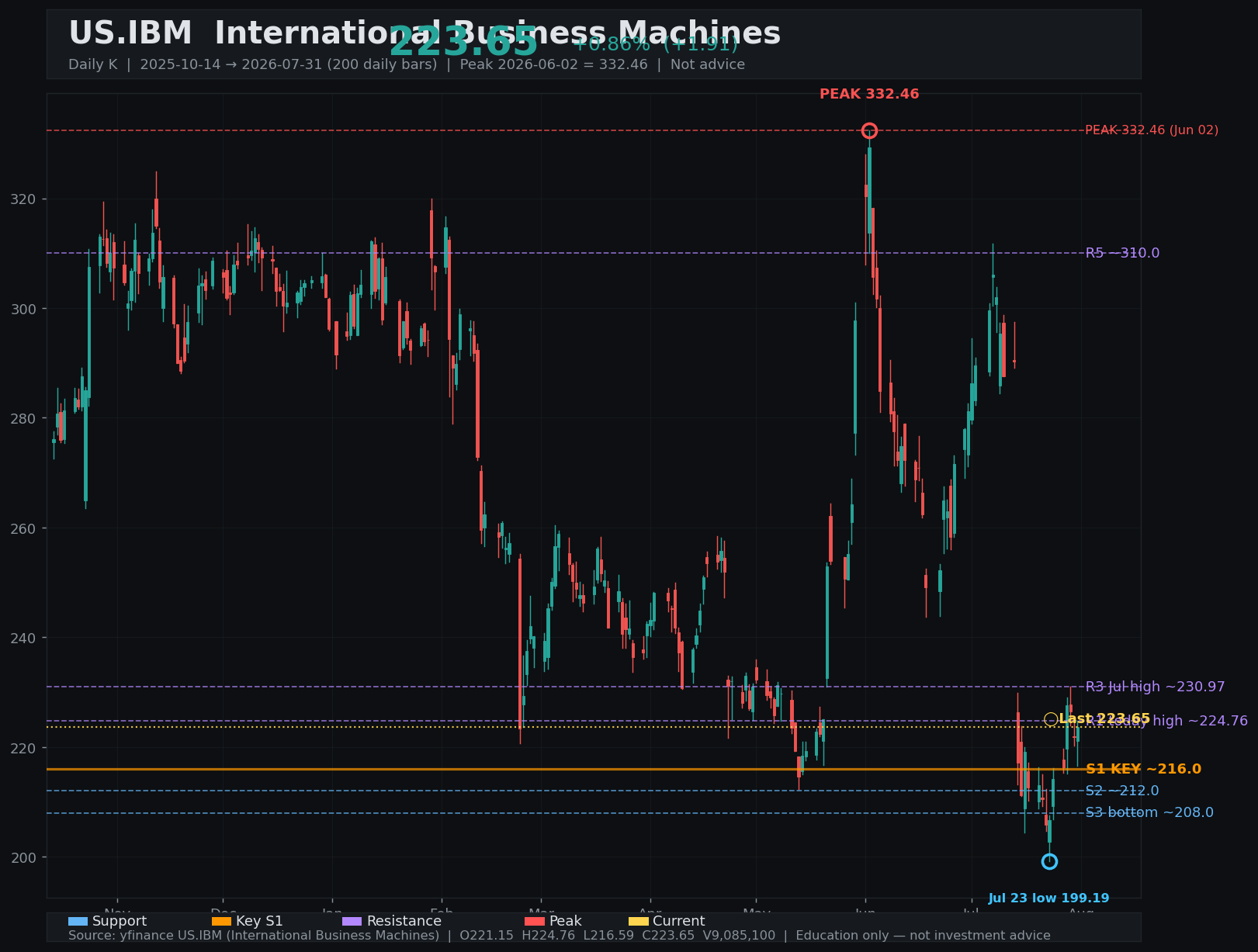The width and height of the screenshot is (1258, 952).
Task: Click the 'S3 bottom ~208.0' label
Action: [1149, 812]
